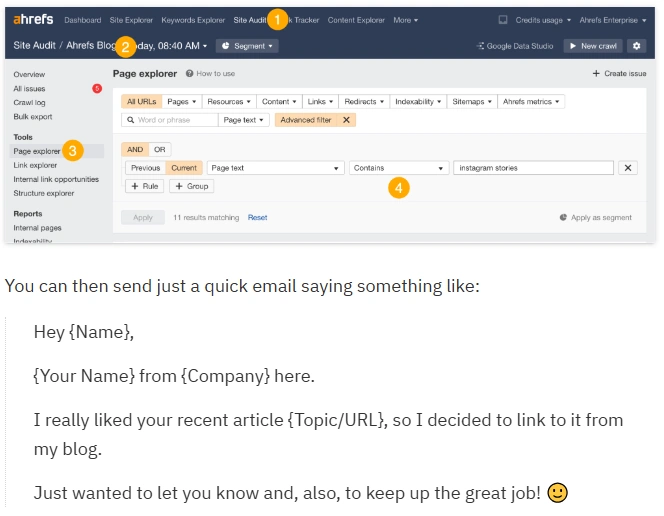The width and height of the screenshot is (664, 516).
Task: Switch to Previous crawl data
Action: [x=145, y=168]
